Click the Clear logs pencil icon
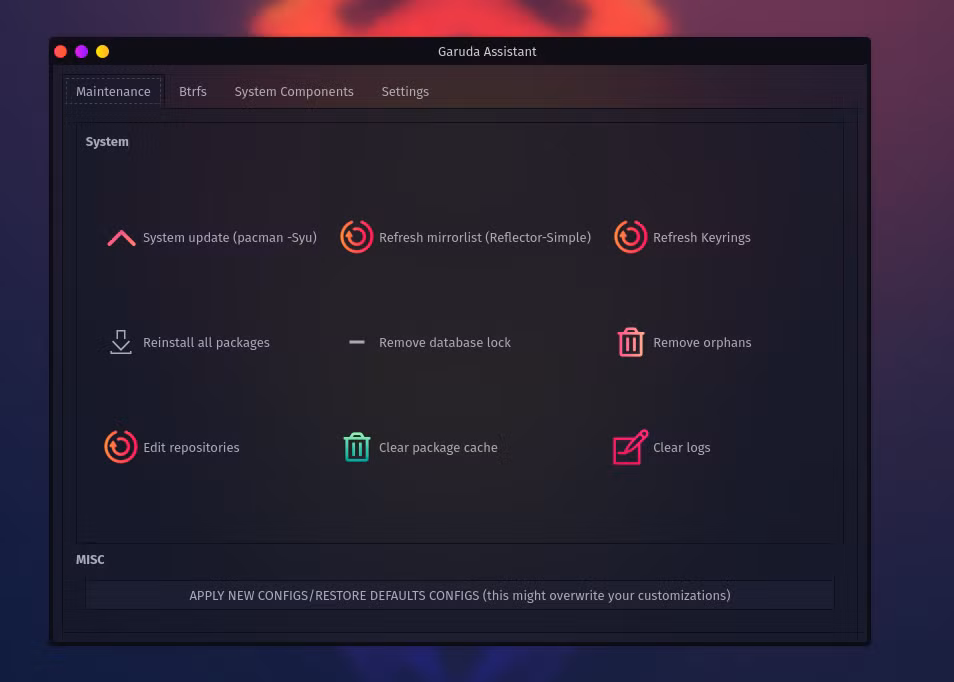 [630, 447]
